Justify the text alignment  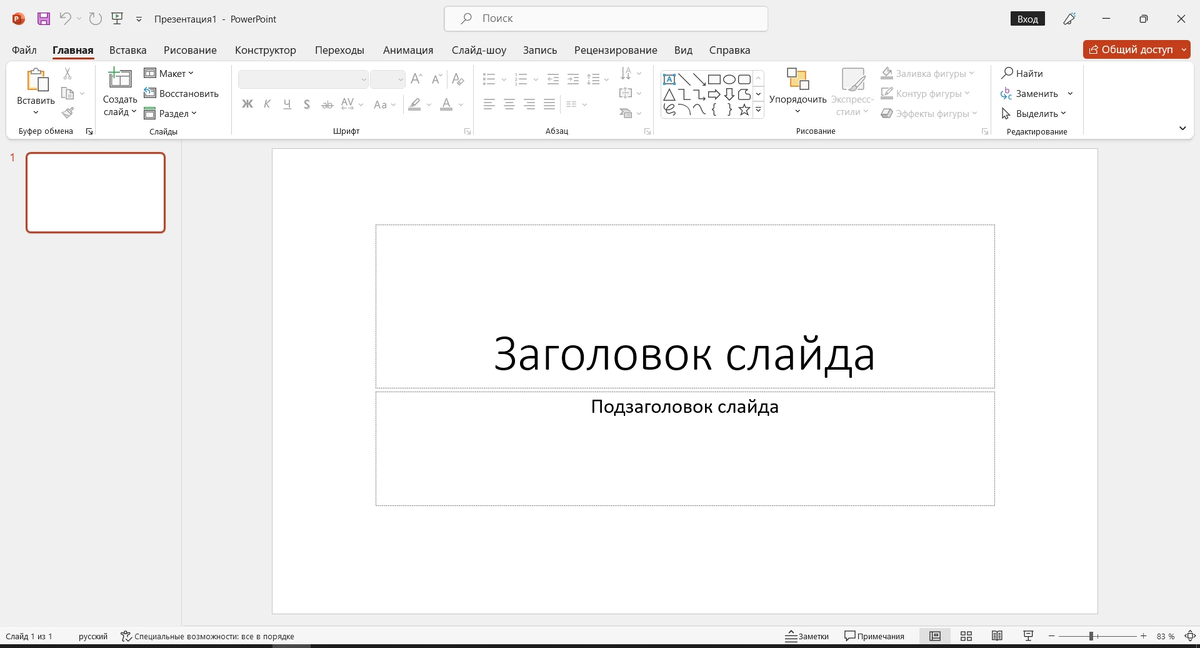[549, 104]
